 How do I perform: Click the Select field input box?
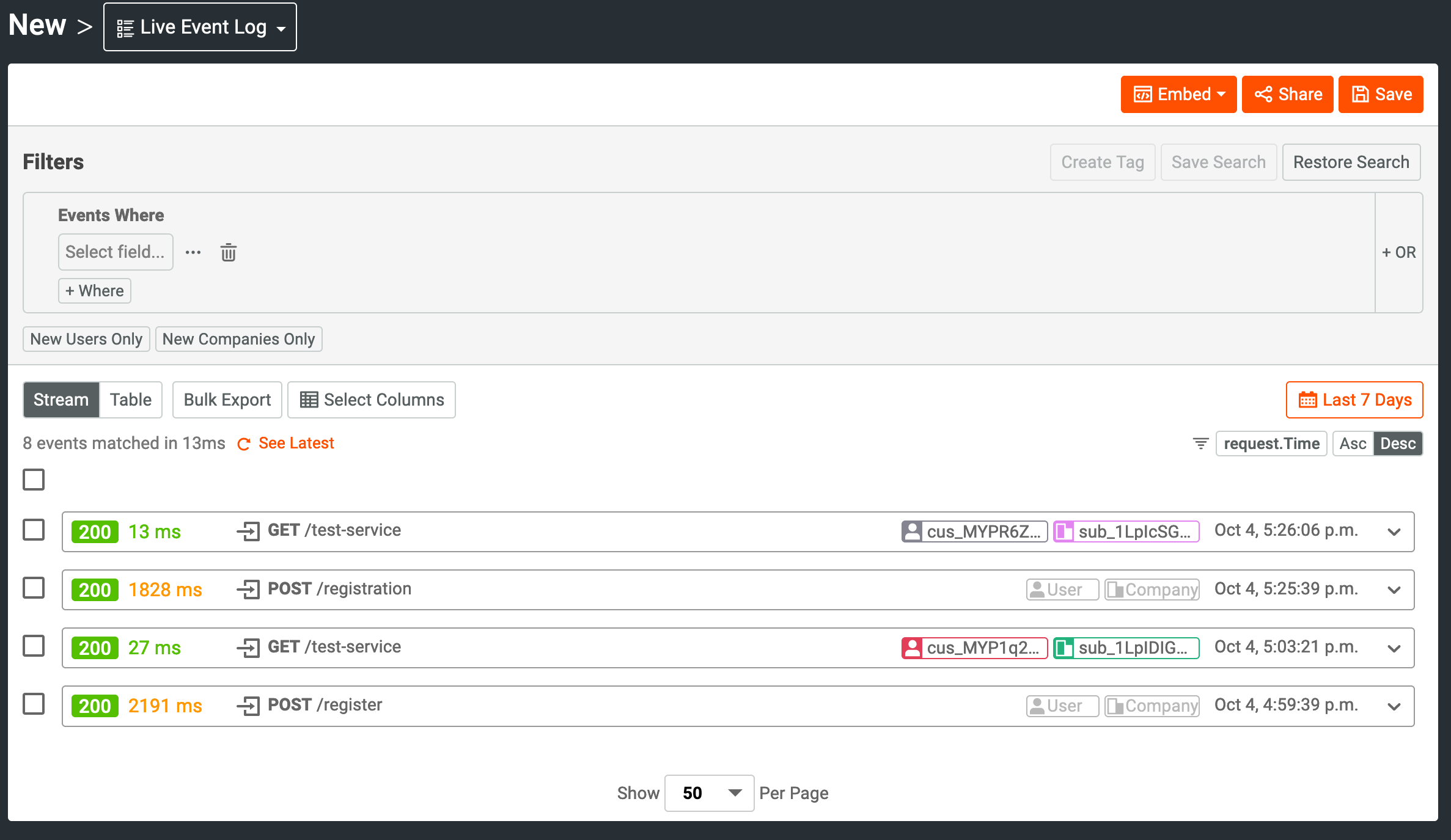click(x=116, y=252)
